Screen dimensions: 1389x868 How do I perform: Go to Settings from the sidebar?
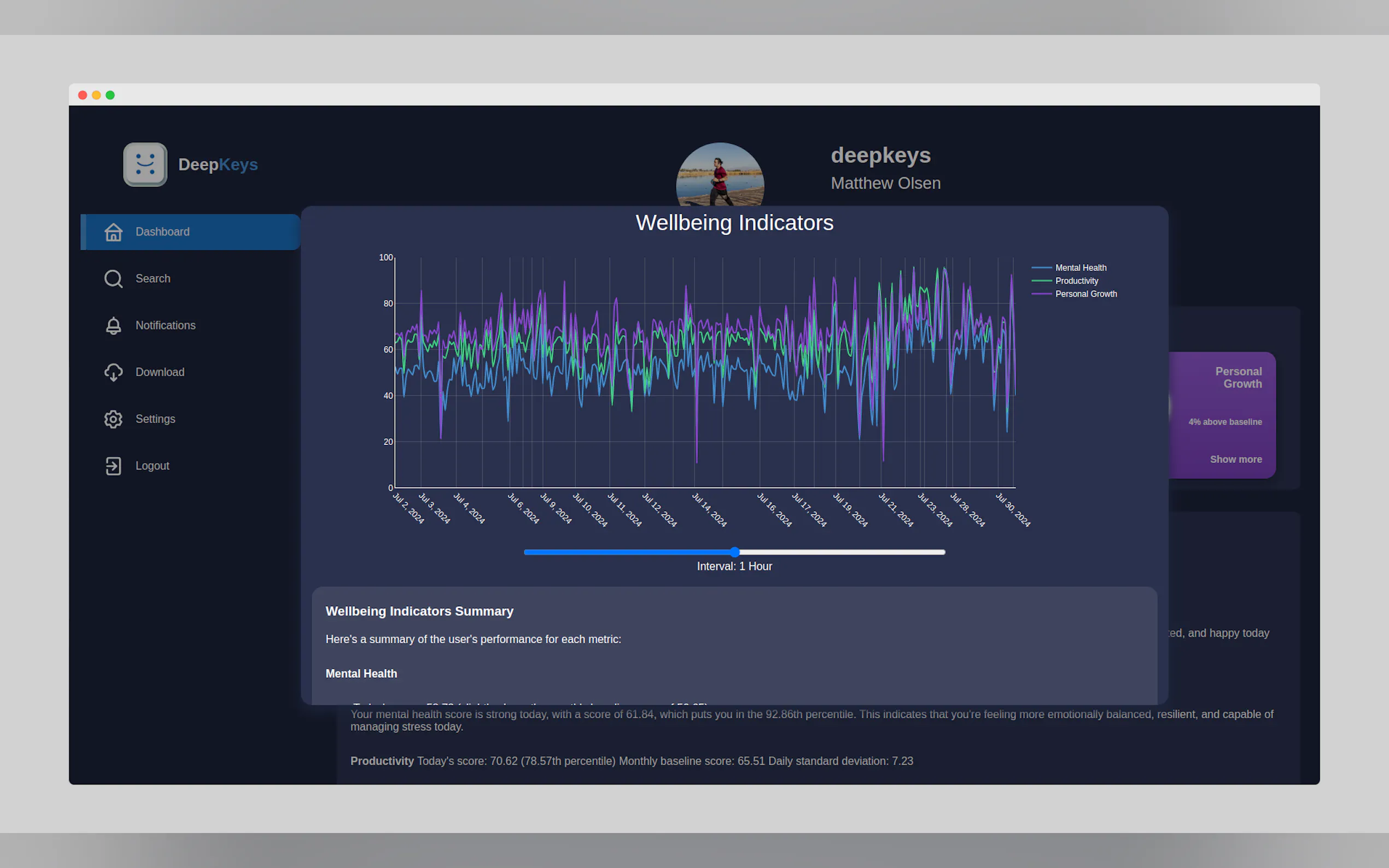pyautogui.click(x=155, y=419)
